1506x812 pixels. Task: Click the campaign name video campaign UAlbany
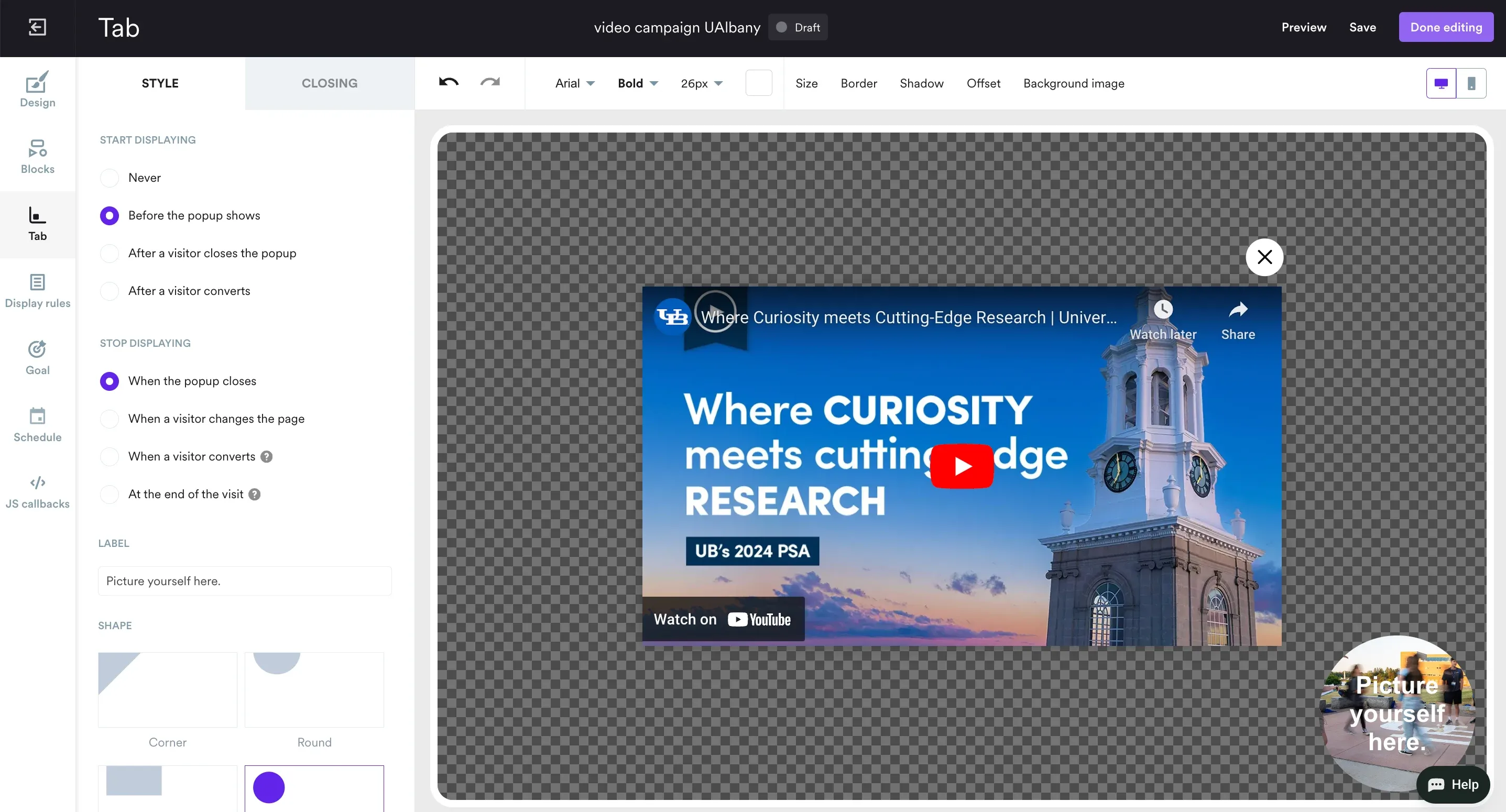pos(677,27)
